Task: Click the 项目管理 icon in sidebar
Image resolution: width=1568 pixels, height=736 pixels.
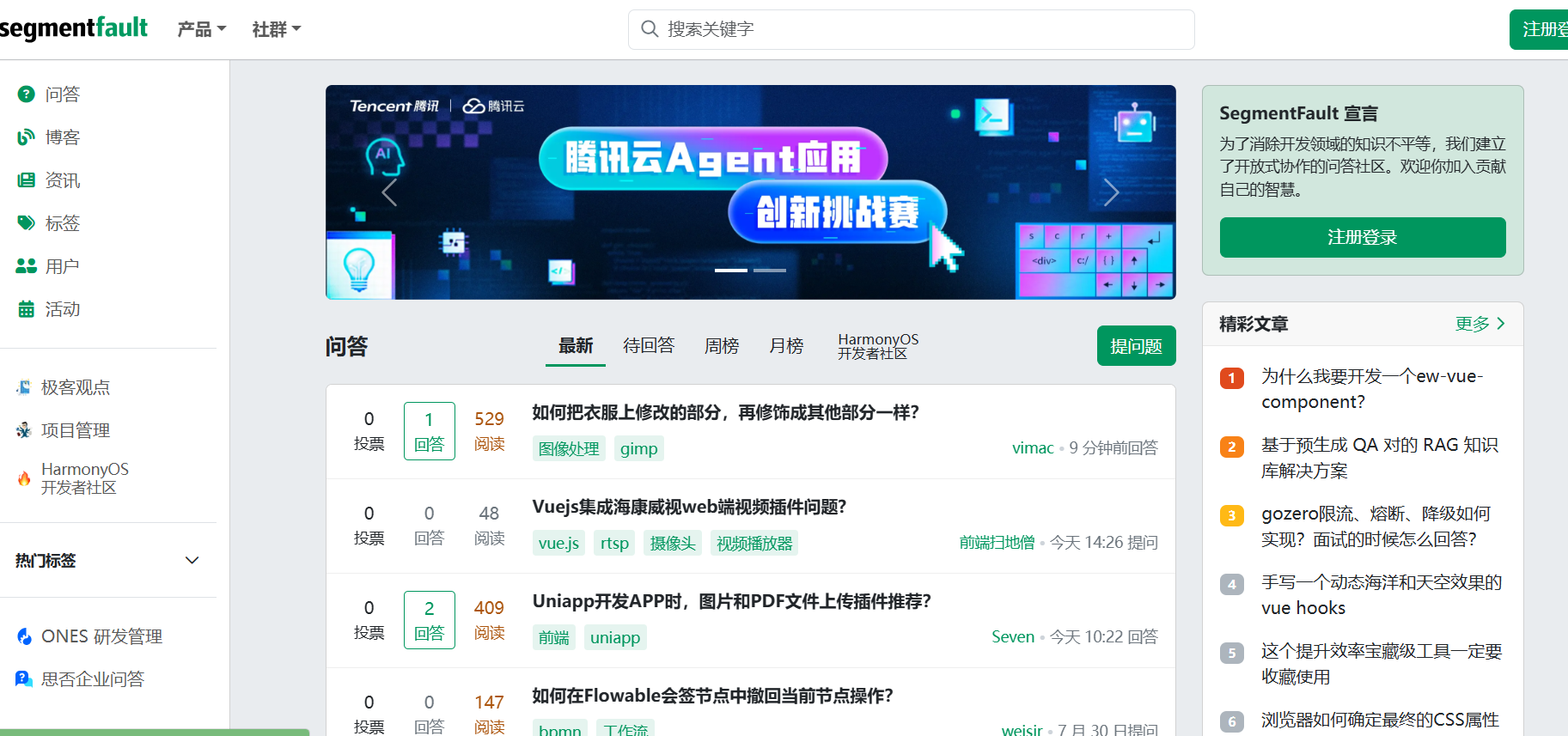Action: (24, 430)
